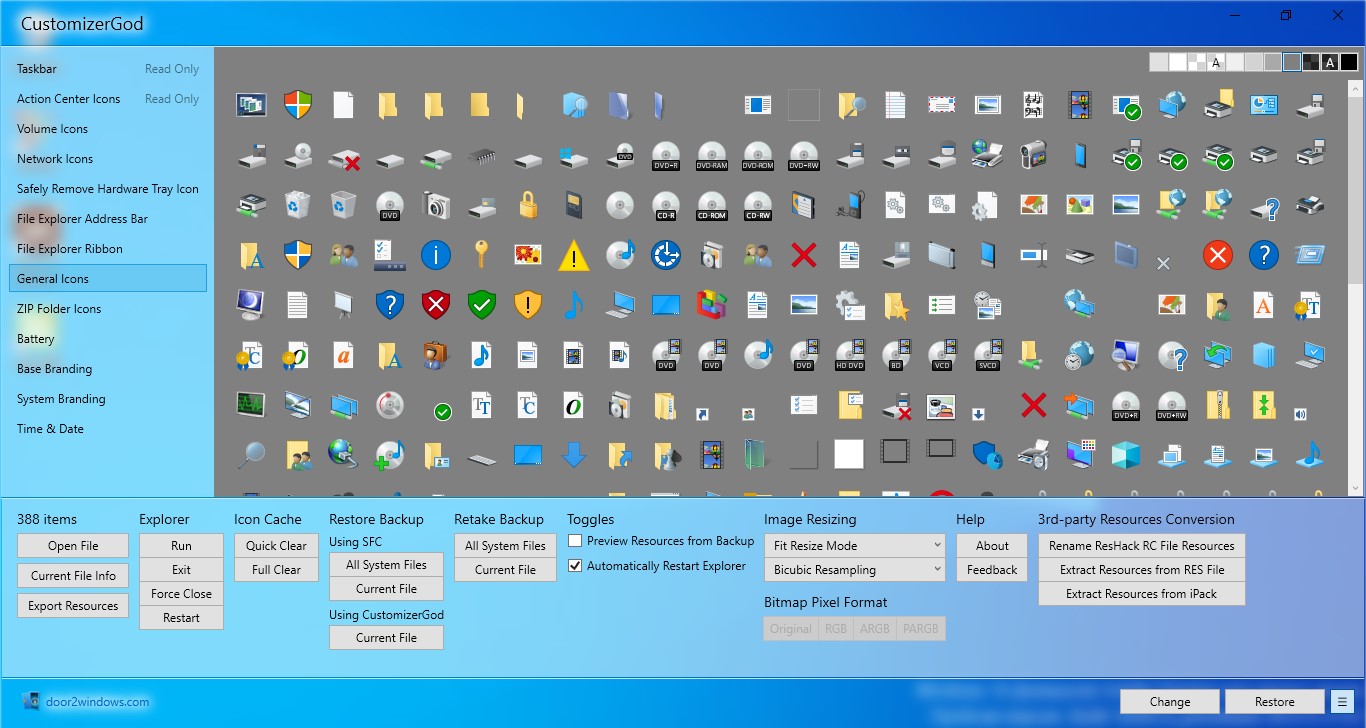The image size is (1366, 728).
Task: Select the red circle with white X icon
Action: [1217, 255]
